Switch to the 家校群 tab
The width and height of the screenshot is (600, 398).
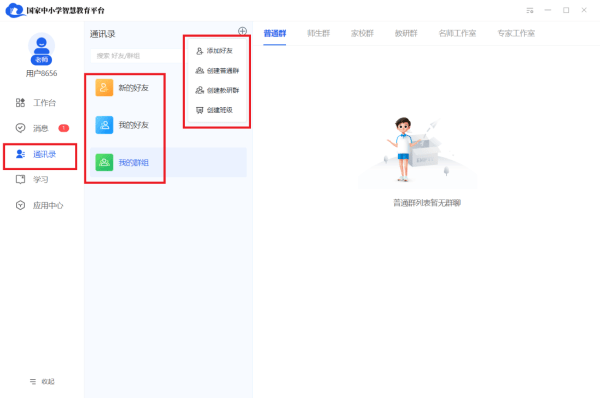point(362,34)
